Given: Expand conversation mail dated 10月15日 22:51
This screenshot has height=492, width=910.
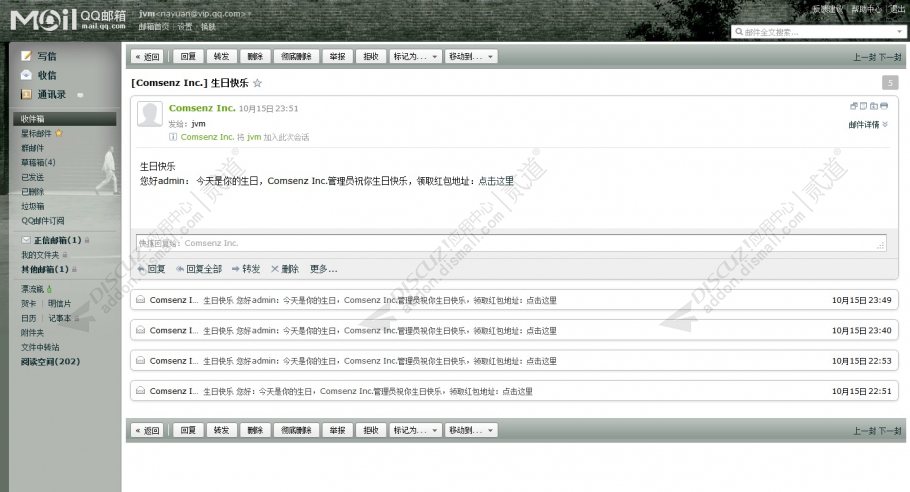Looking at the screenshot, I should [x=514, y=391].
